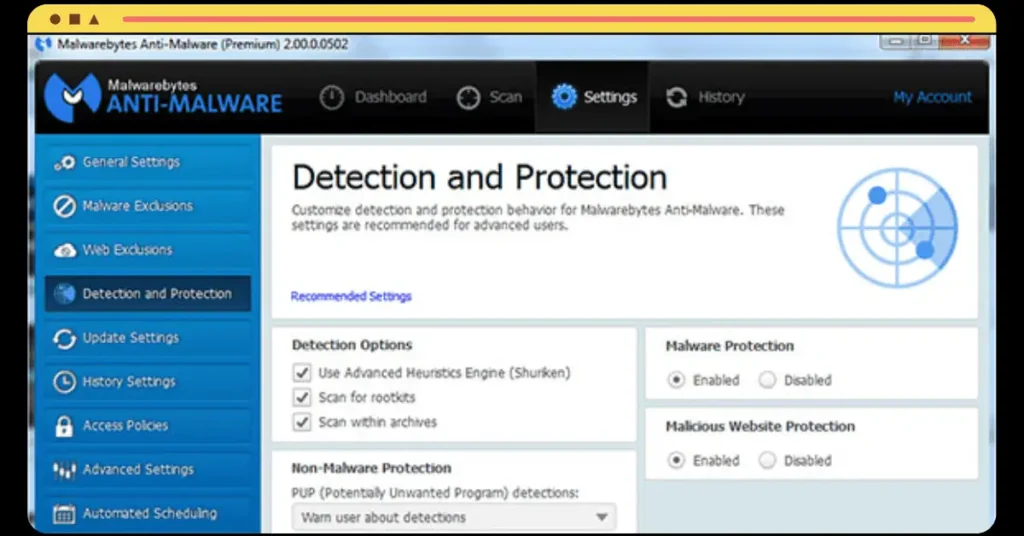Select Disabled for Malware Protection
The width and height of the screenshot is (1024, 536).
pos(767,380)
